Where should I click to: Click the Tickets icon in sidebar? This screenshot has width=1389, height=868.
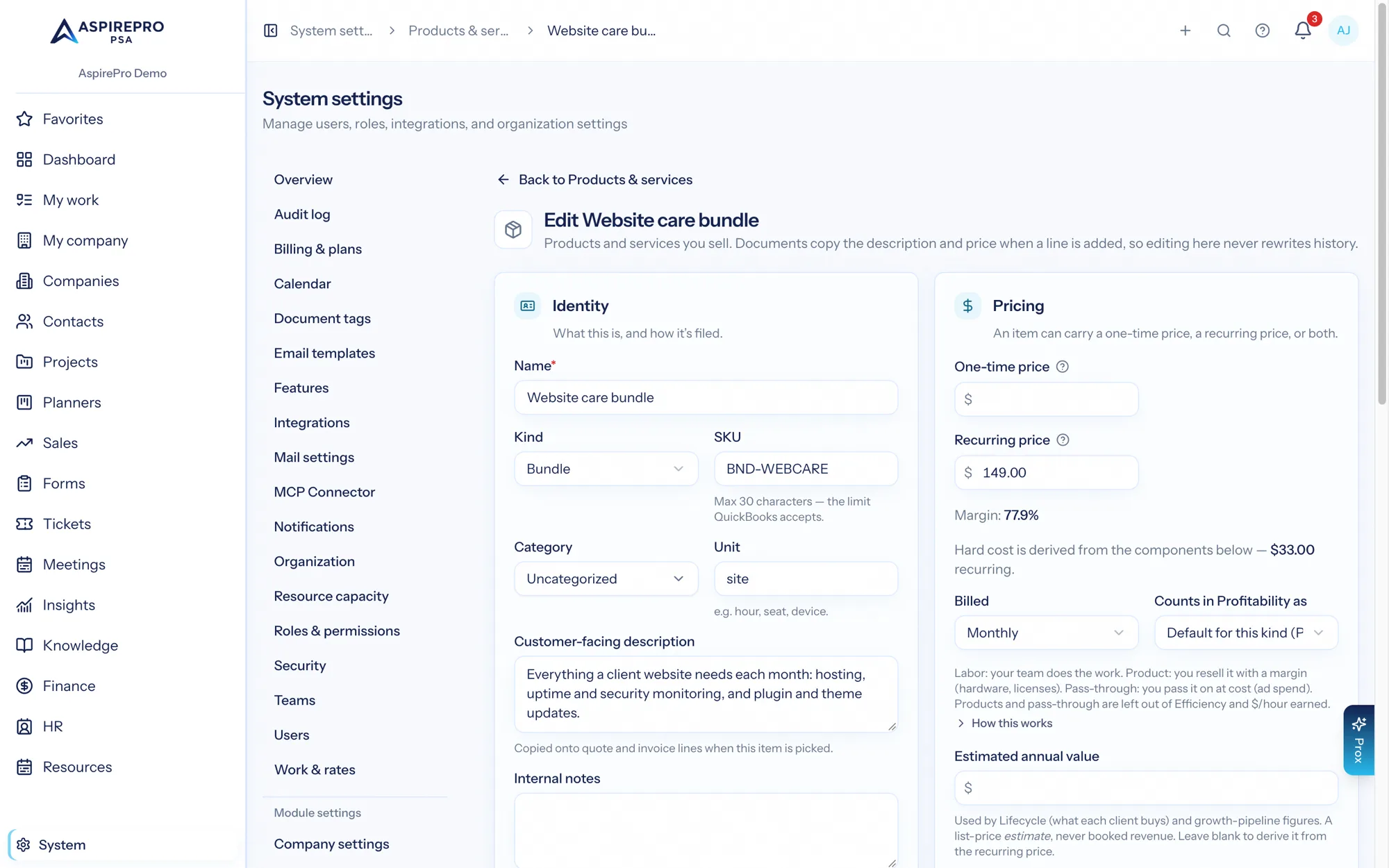[x=24, y=524]
